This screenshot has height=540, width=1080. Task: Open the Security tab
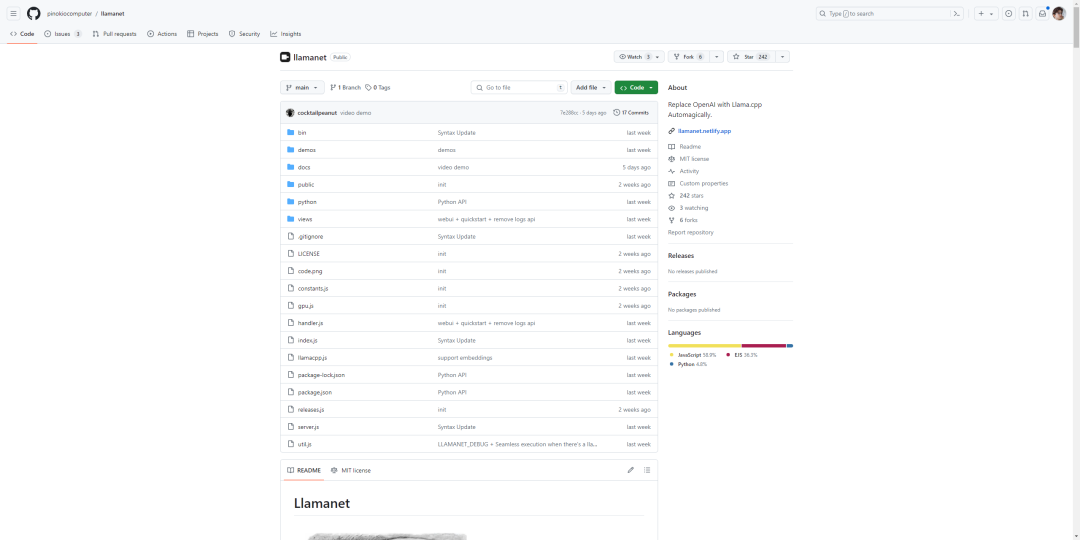245,34
